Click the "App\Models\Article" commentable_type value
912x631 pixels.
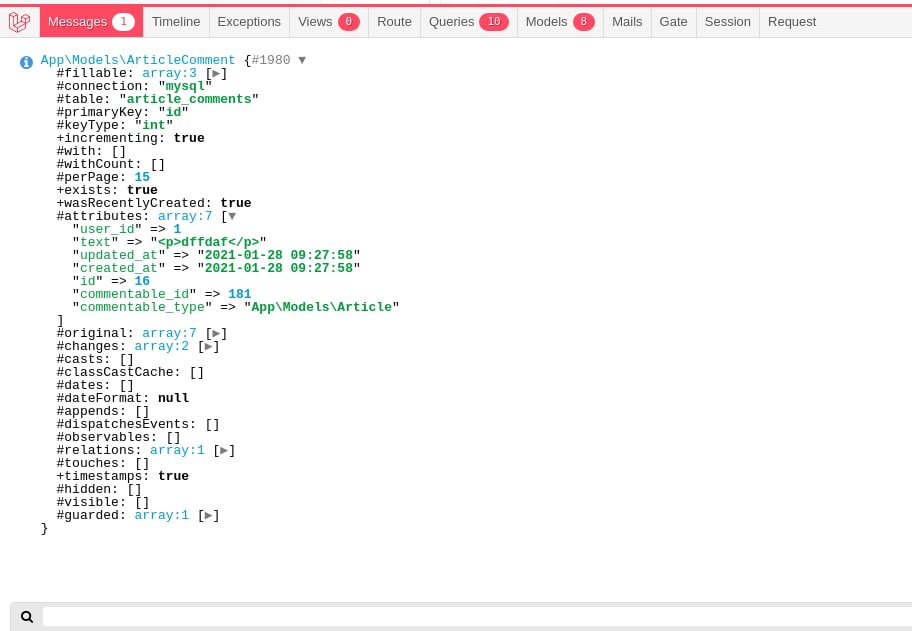coord(322,307)
